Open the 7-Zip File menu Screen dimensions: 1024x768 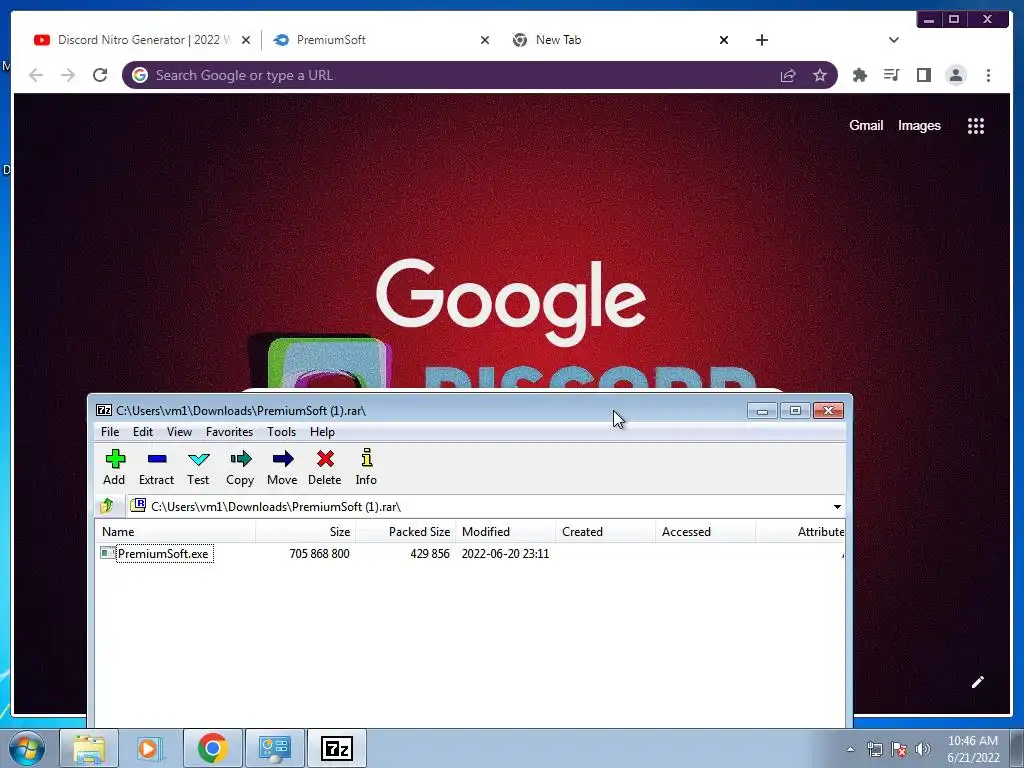[110, 432]
